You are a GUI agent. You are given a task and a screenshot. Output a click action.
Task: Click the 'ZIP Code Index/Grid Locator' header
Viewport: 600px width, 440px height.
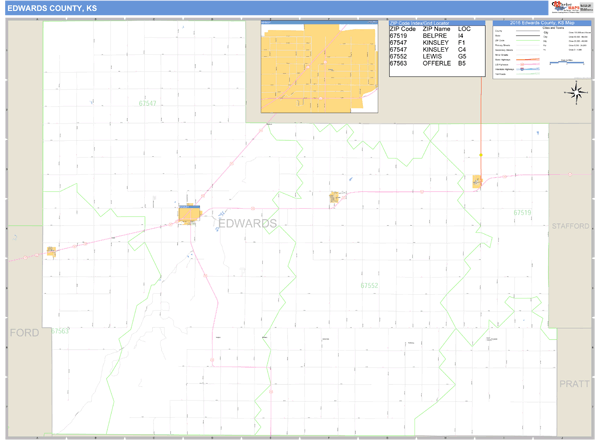click(419, 23)
